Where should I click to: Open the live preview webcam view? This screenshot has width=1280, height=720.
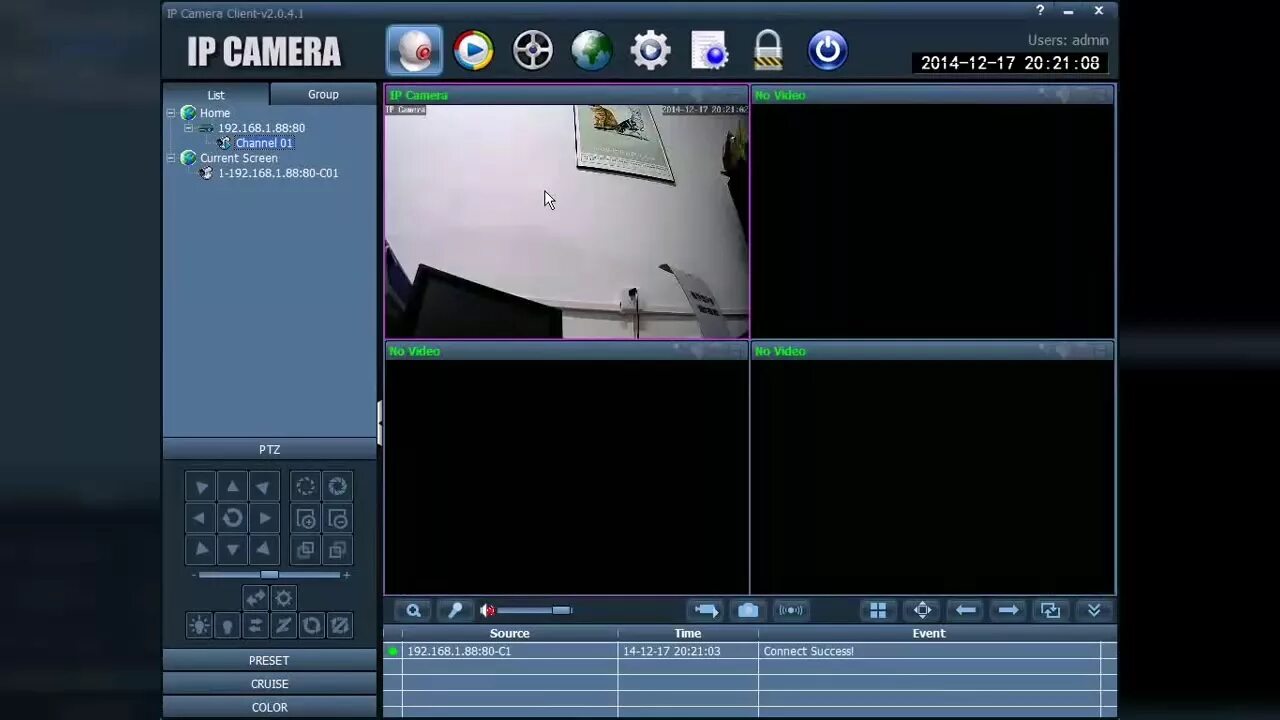[x=414, y=50]
